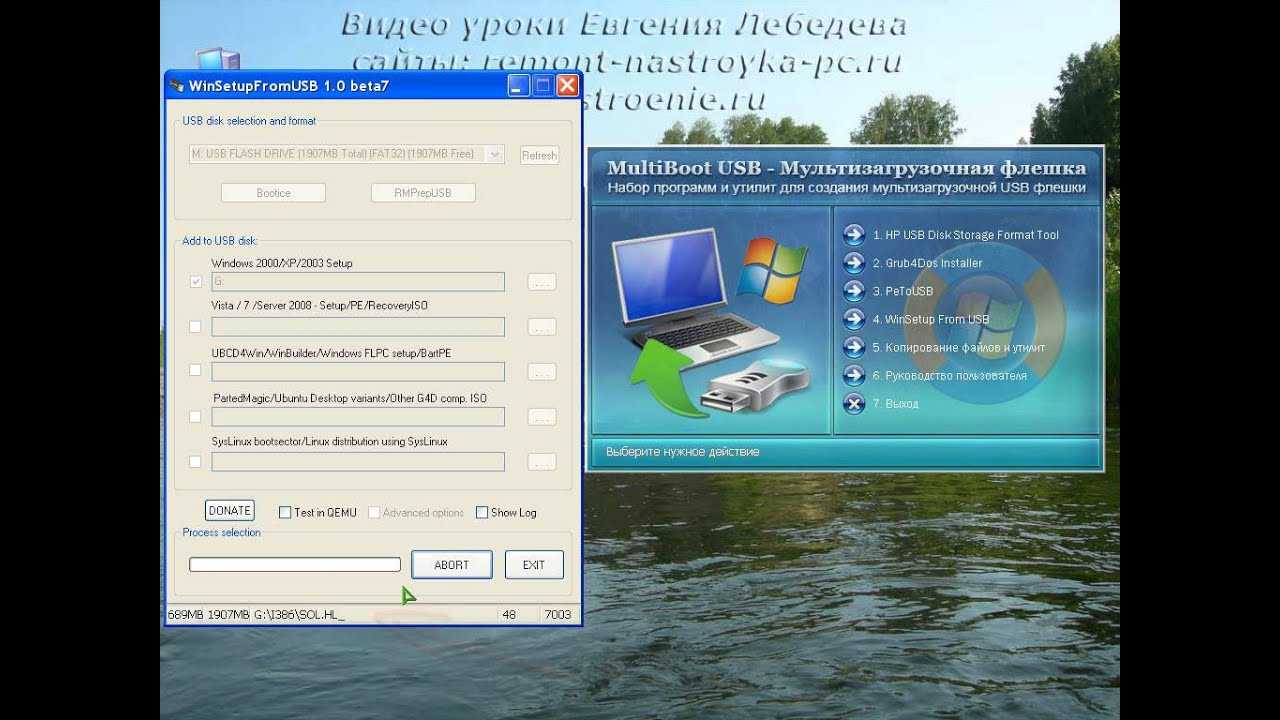Viewport: 1280px width, 720px height.
Task: Open Руководство пользователя entry
Action: [x=950, y=375]
